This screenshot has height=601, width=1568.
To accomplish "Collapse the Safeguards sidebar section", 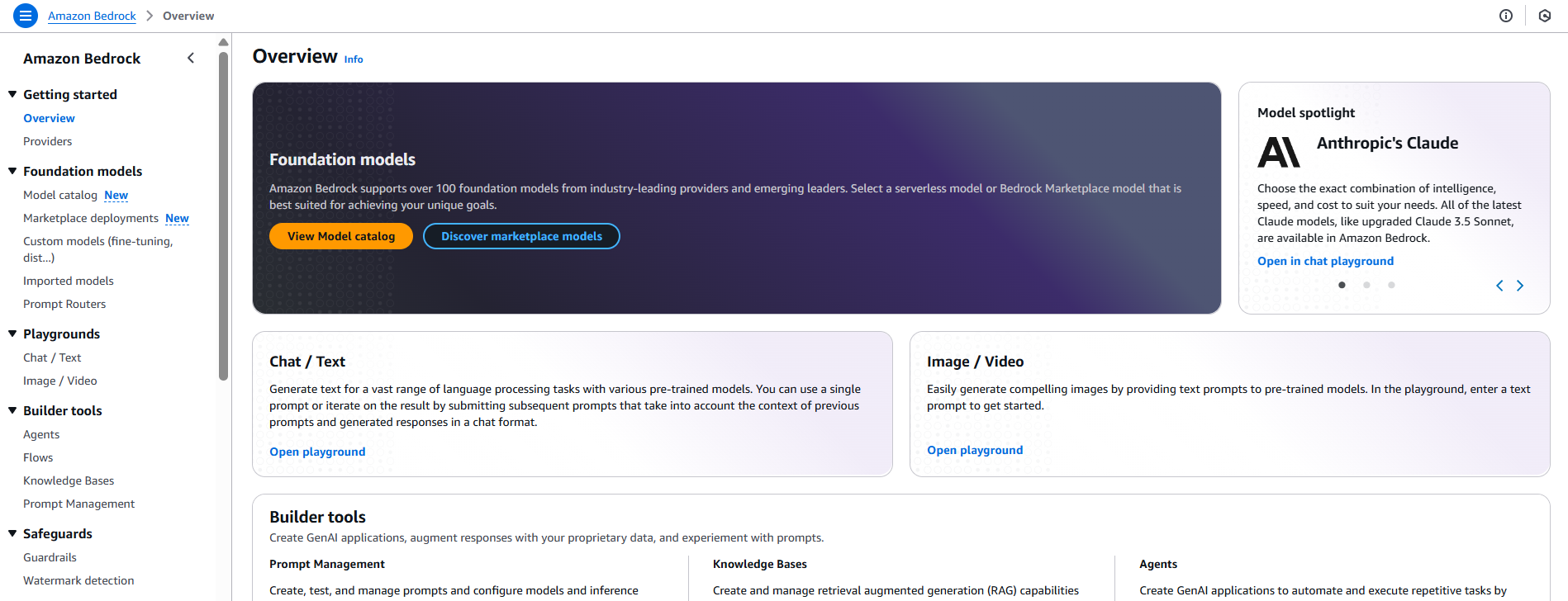I will point(12,533).
